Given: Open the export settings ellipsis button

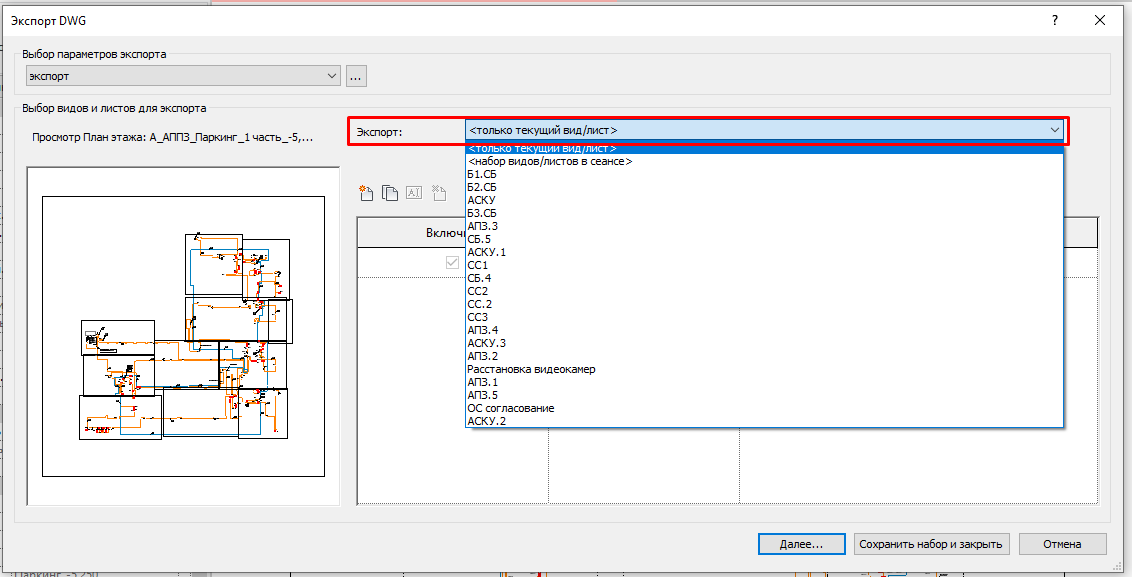Looking at the screenshot, I should pos(357,76).
